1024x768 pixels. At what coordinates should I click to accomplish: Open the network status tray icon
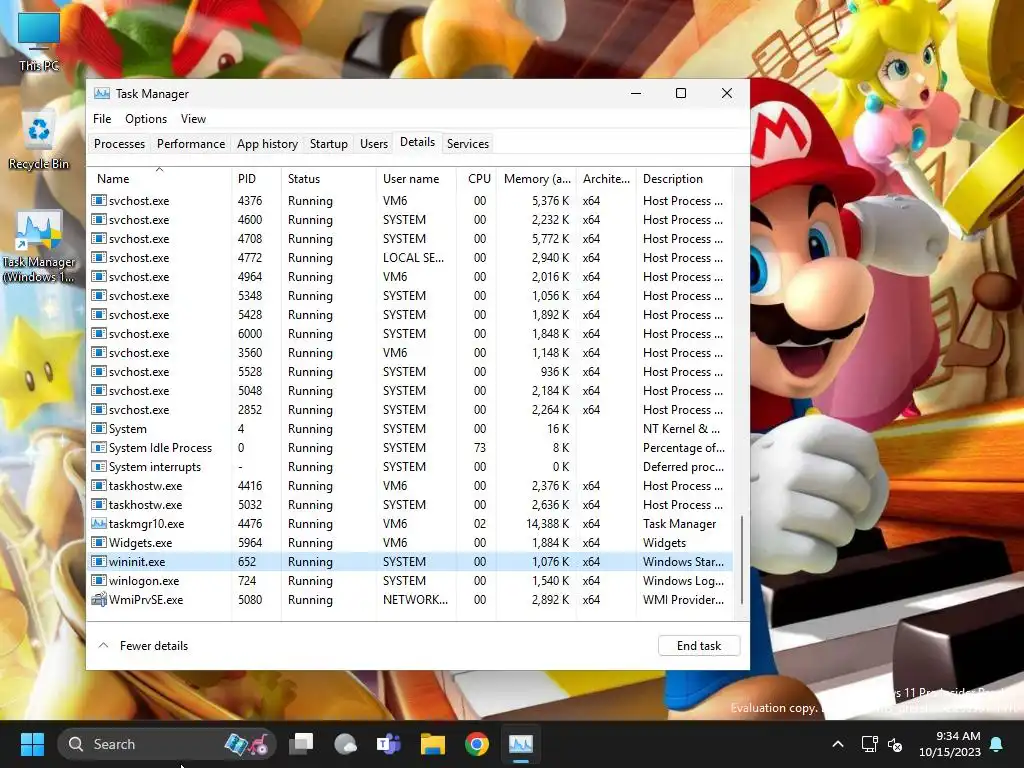(869, 744)
